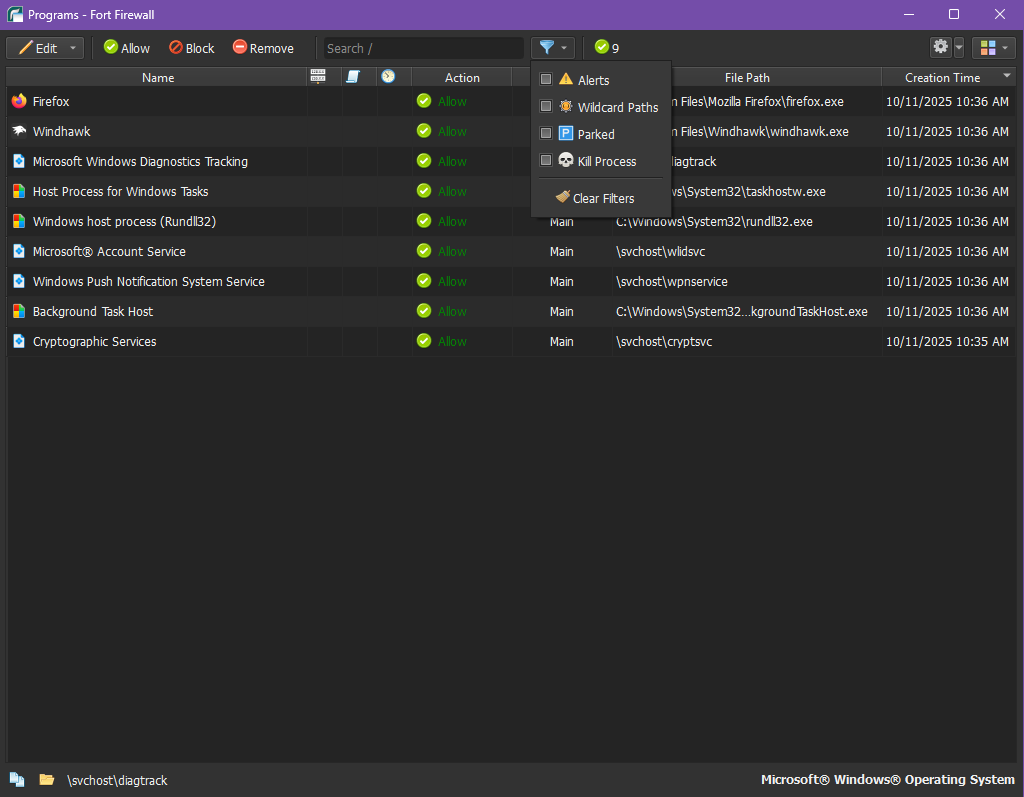Click \svchost\diagtrack text in status bar
Image resolution: width=1024 pixels, height=797 pixels.
[117, 781]
